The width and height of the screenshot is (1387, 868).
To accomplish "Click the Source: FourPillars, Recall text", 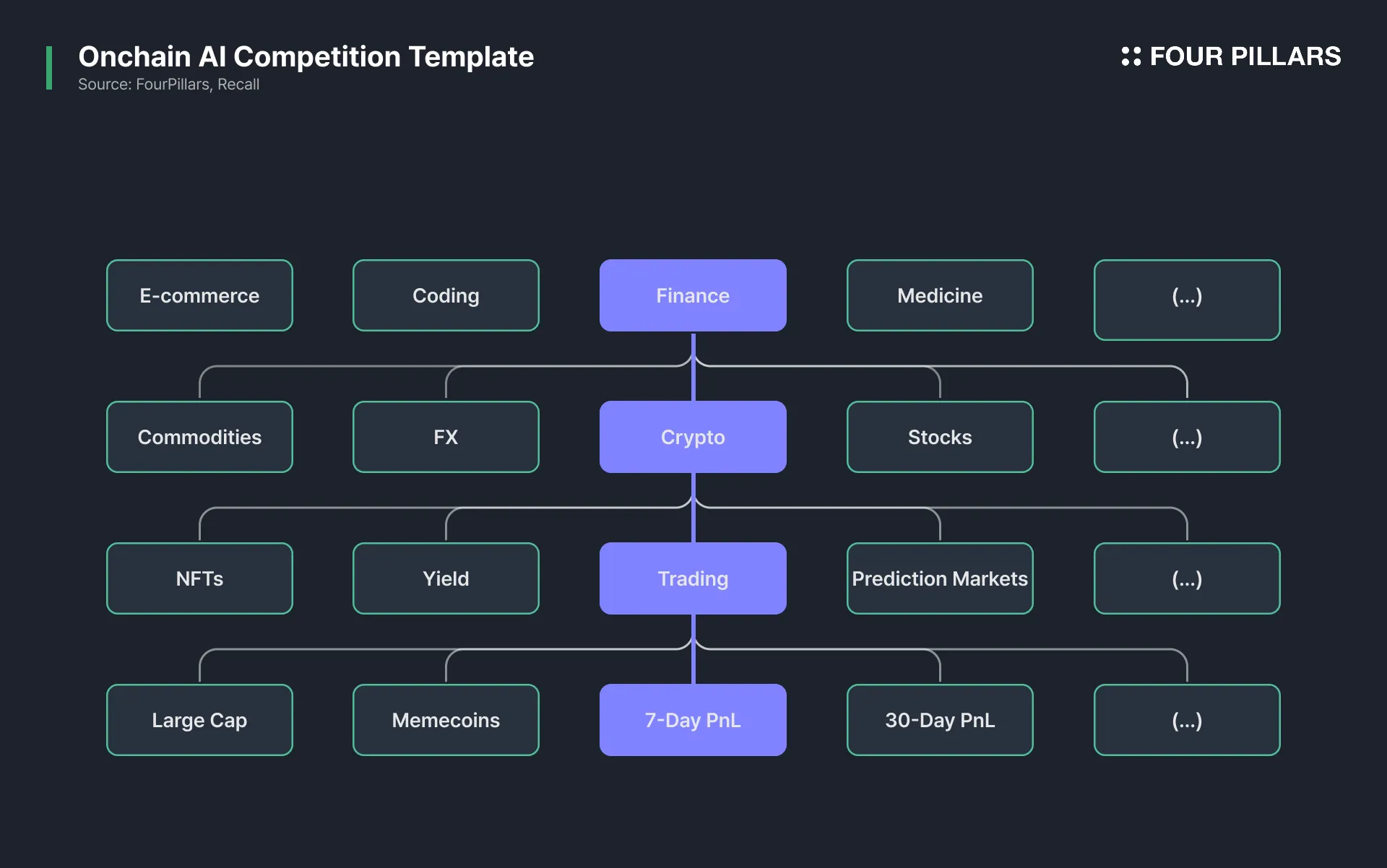I will coord(168,84).
